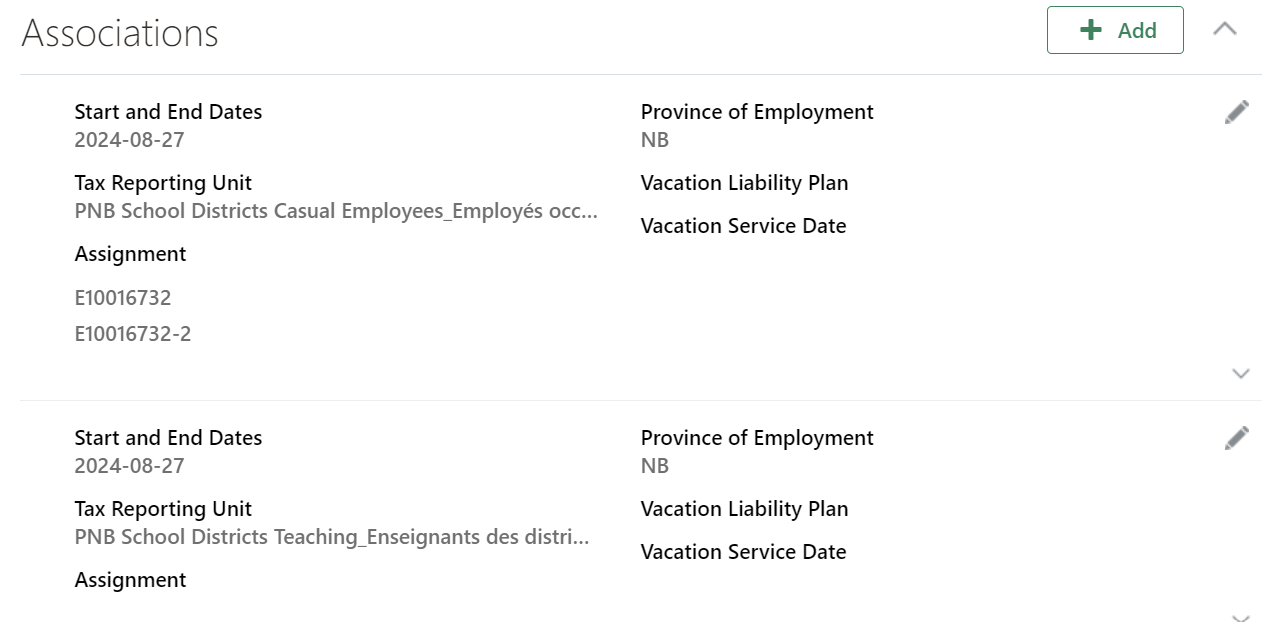Image resolution: width=1270 pixels, height=622 pixels.
Task: Click the edit pencil for the second association
Action: [1236, 437]
